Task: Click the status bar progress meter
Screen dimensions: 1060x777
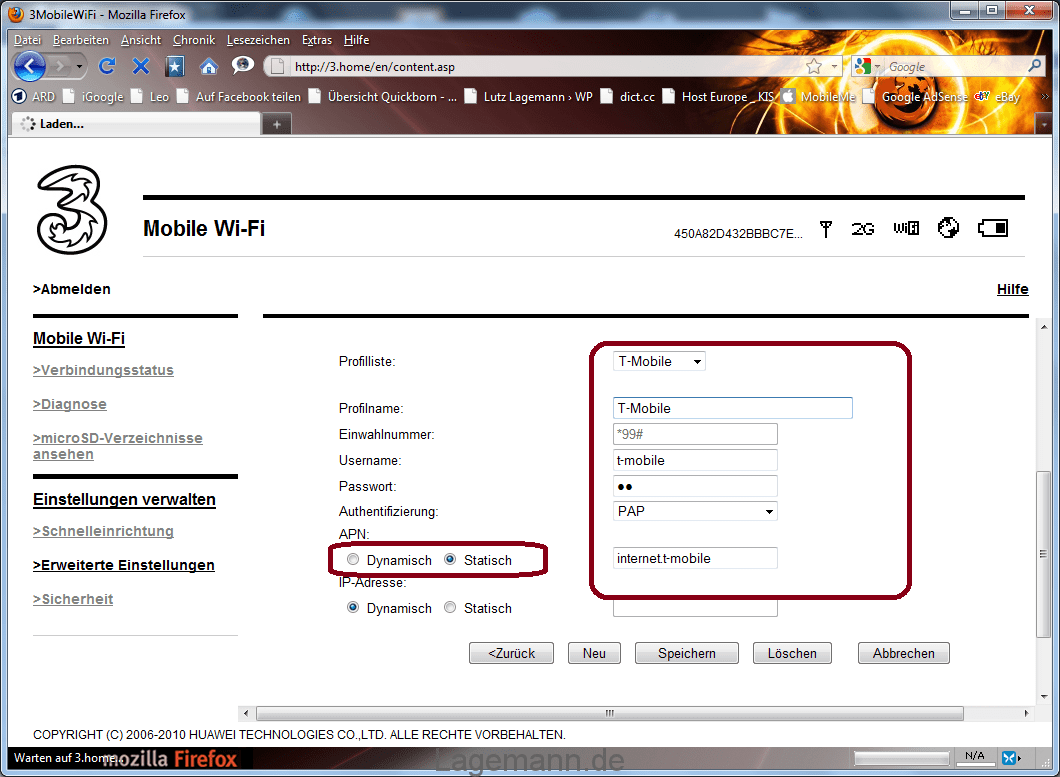Action: tap(901, 758)
